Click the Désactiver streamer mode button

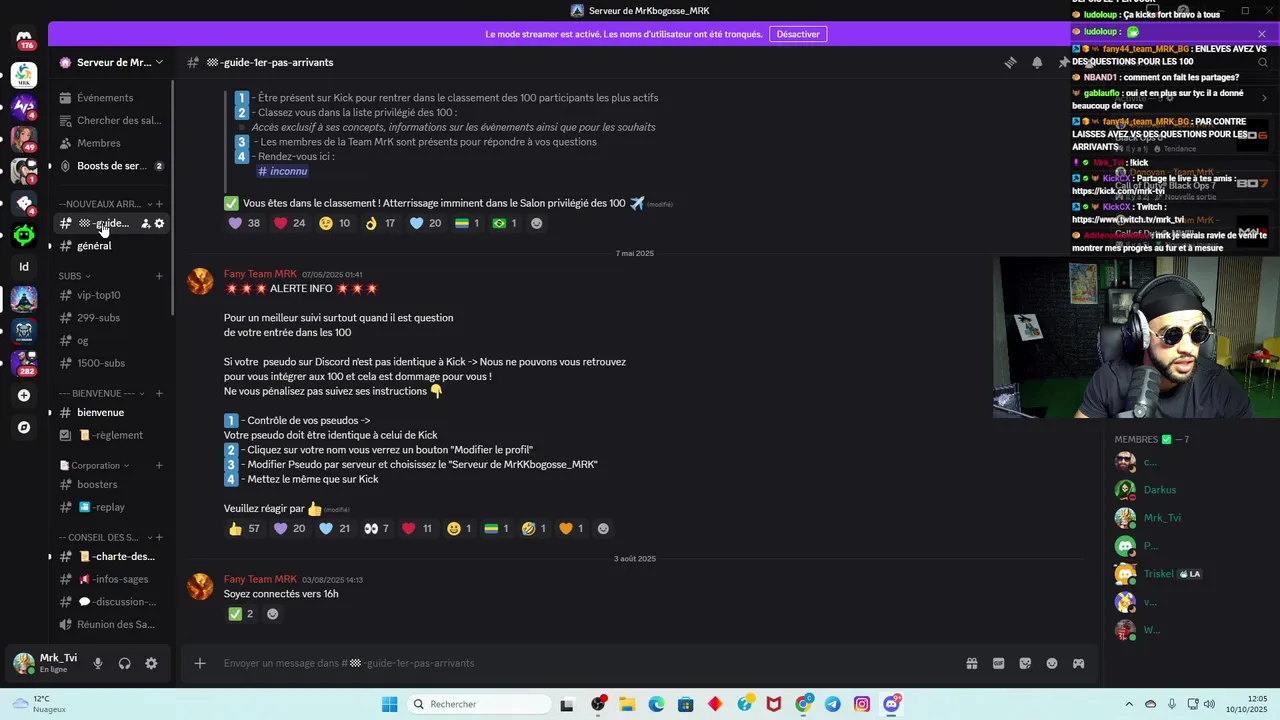tap(798, 34)
